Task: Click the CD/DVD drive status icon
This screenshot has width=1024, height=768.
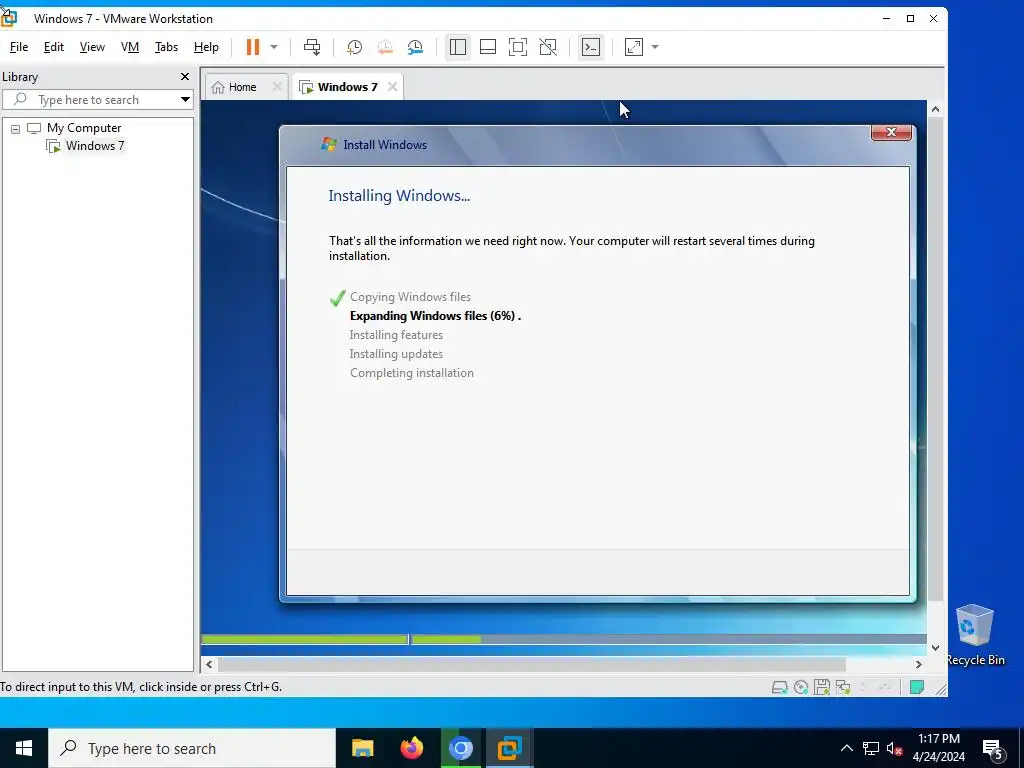Action: (x=801, y=687)
